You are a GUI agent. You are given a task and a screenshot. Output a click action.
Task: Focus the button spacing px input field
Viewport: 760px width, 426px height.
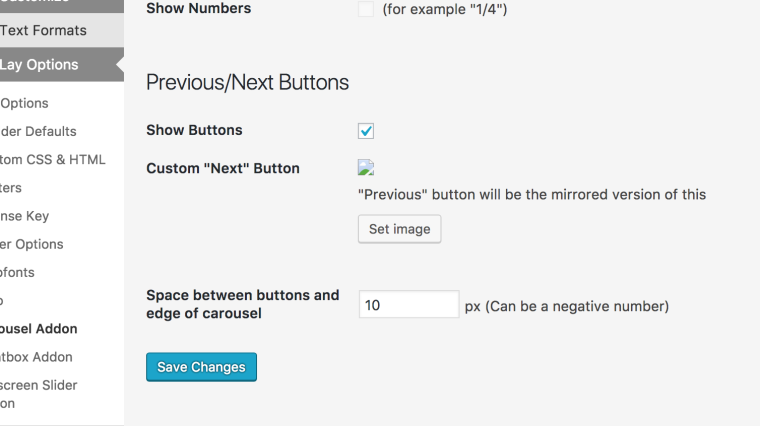tap(408, 305)
